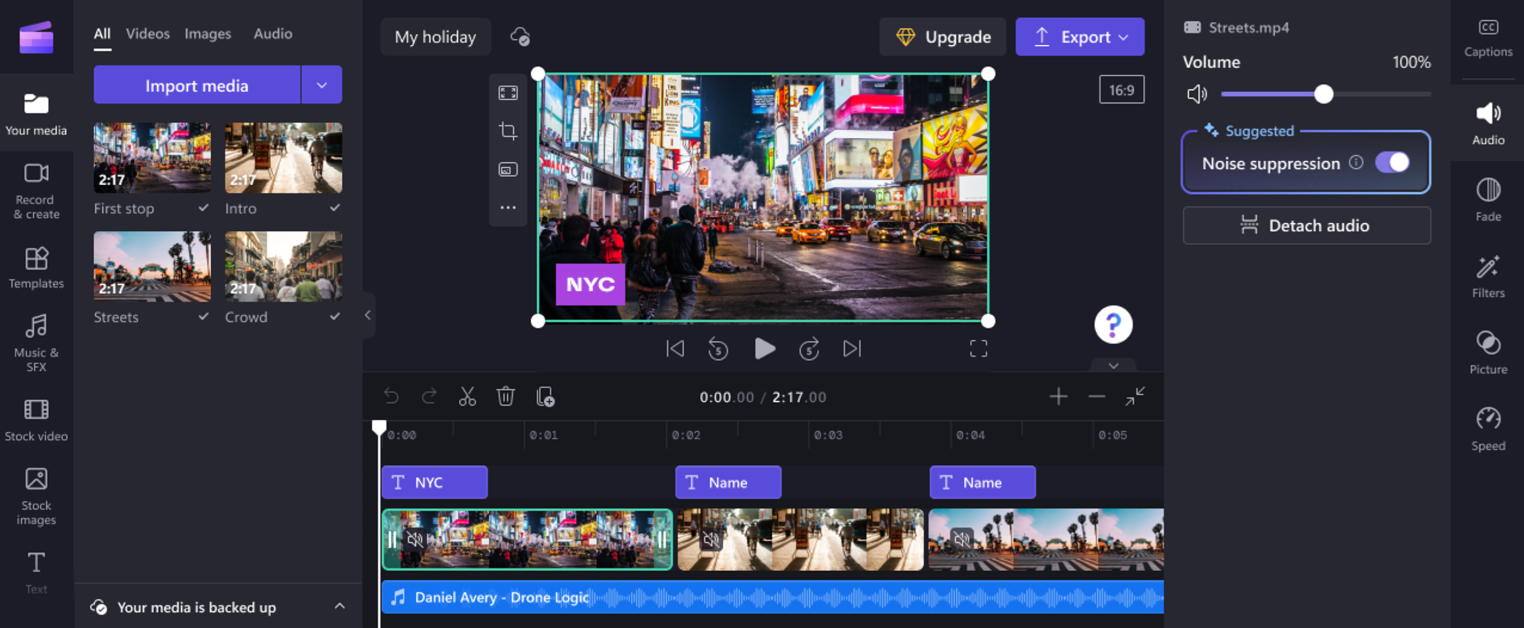Select the crop tool beside preview
This screenshot has height=628, width=1524.
pos(508,131)
